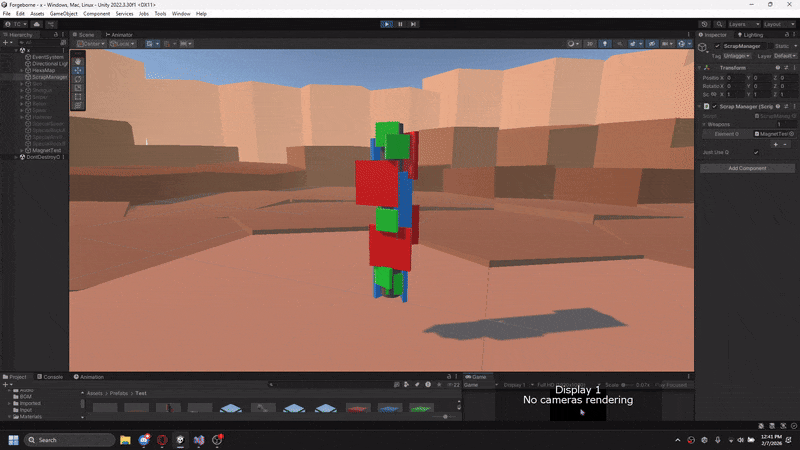Collapse the Transform component
Screen dimensions: 800x450
click(699, 67)
